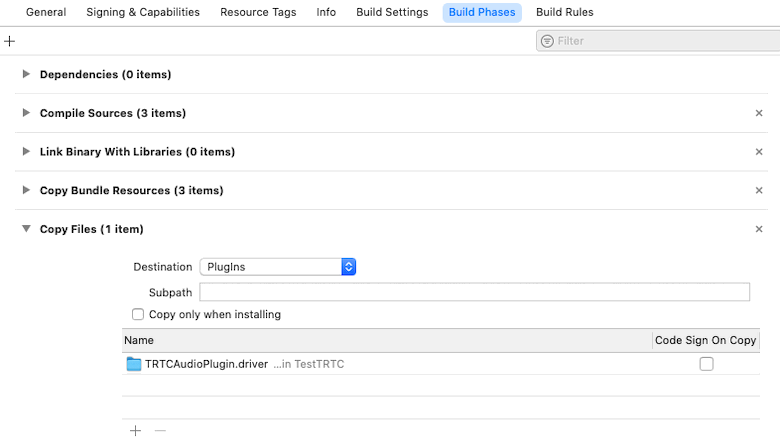Remove the Compile Sources phase
Screen dimensions: 780x444
759,114
